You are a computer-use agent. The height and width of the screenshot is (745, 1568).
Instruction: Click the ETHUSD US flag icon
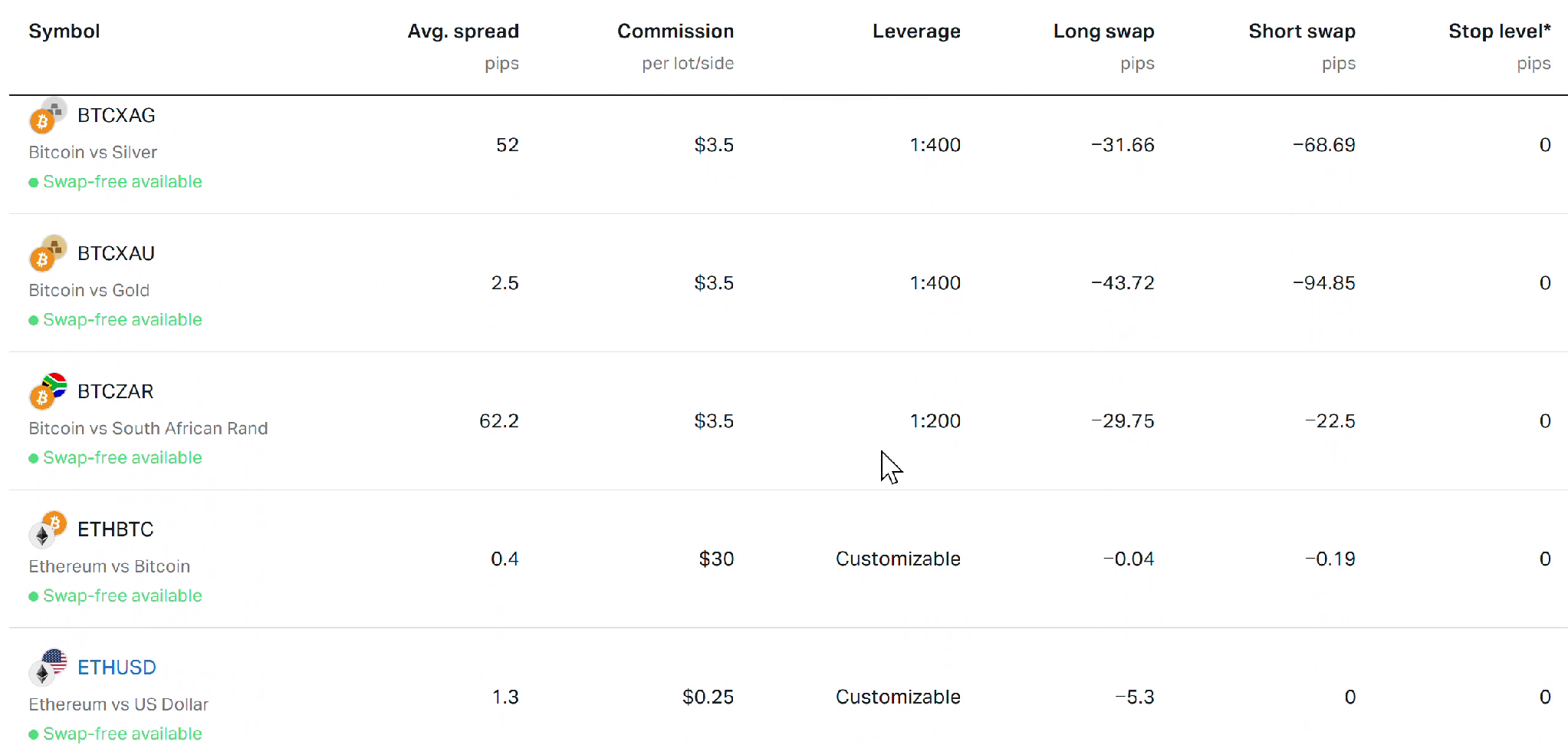(x=54, y=661)
